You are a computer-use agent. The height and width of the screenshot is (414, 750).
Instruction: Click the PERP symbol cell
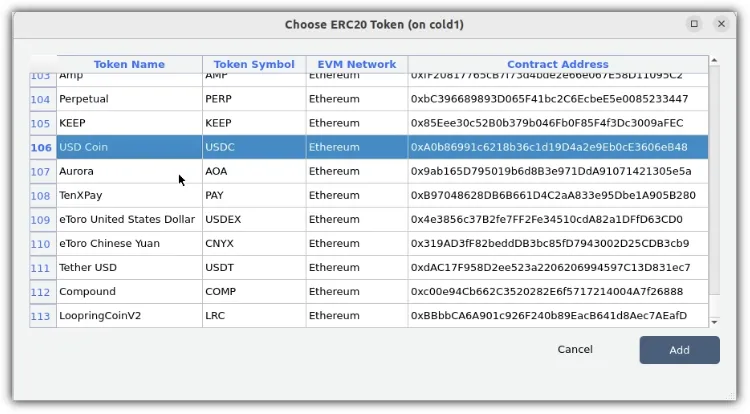click(254, 99)
